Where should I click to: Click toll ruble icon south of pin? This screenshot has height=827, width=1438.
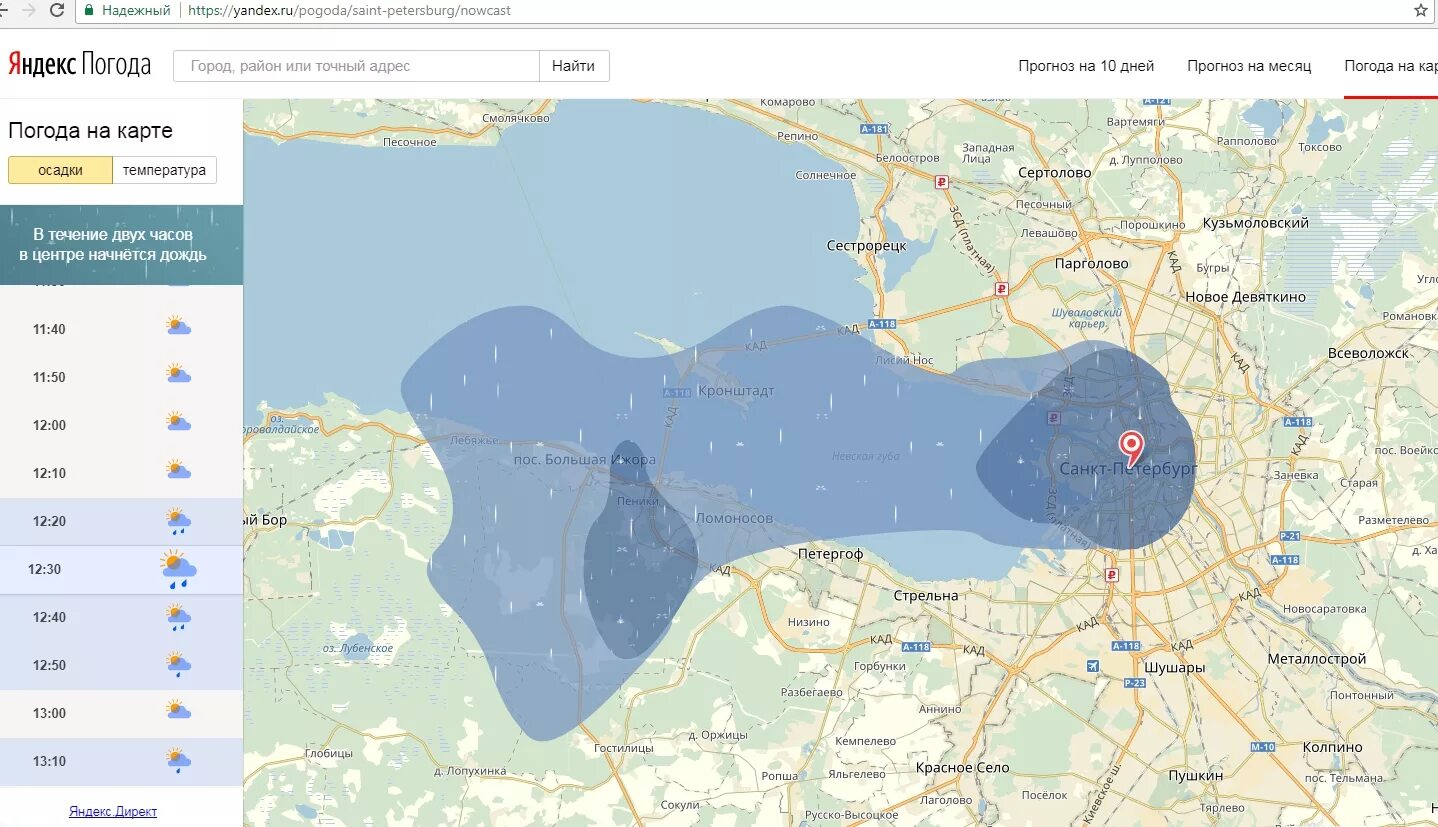click(1111, 575)
